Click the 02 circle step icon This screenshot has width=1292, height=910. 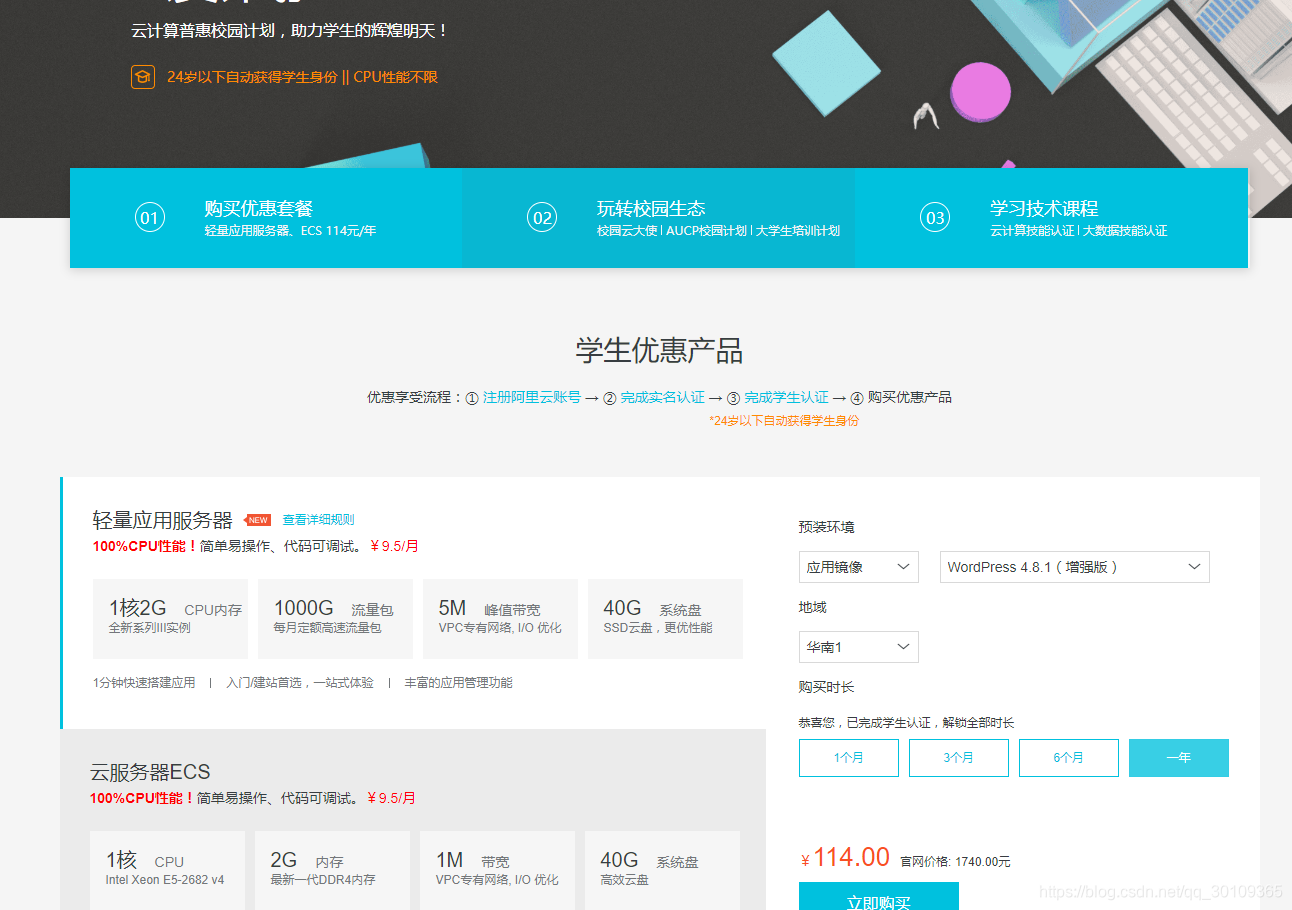click(x=542, y=218)
